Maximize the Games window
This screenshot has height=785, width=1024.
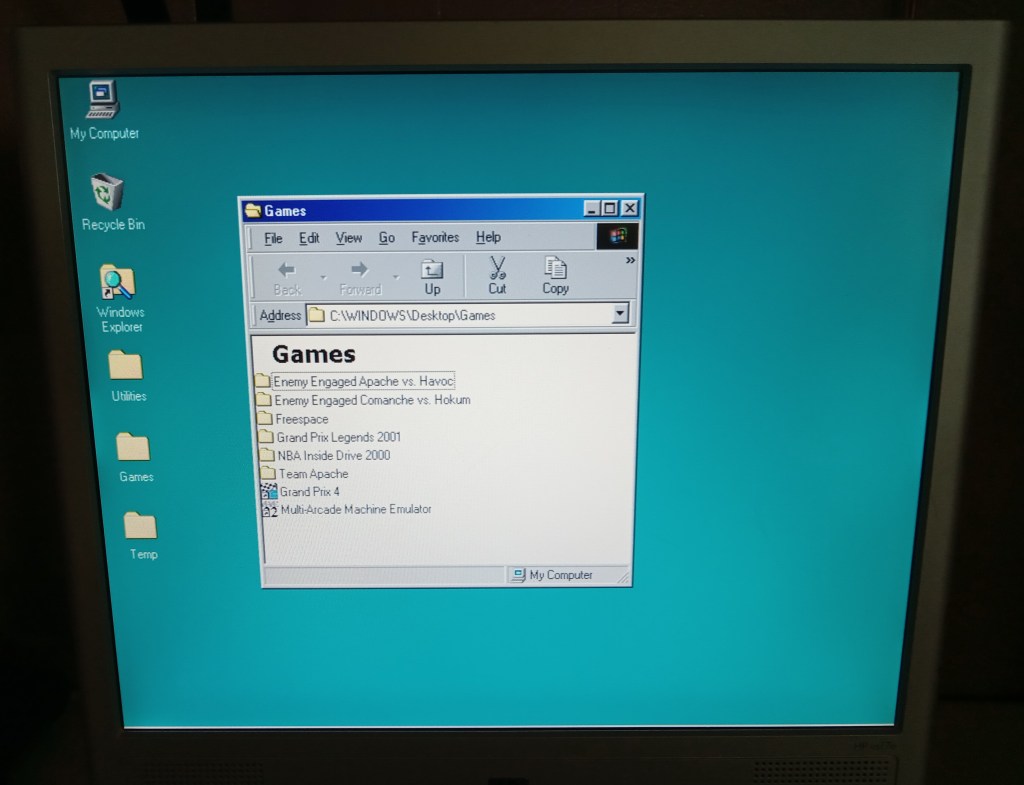coord(610,209)
